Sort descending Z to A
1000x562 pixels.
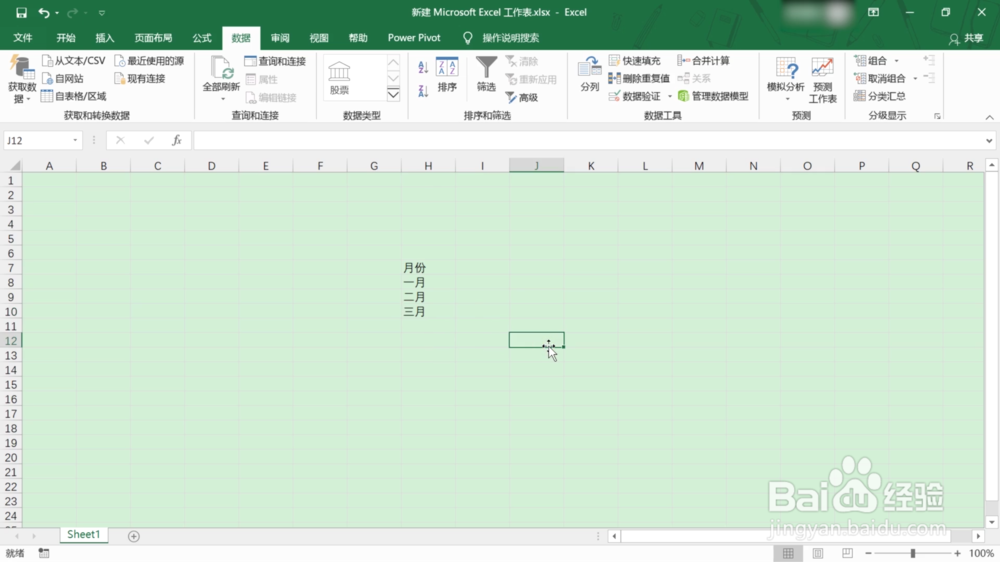coord(423,91)
